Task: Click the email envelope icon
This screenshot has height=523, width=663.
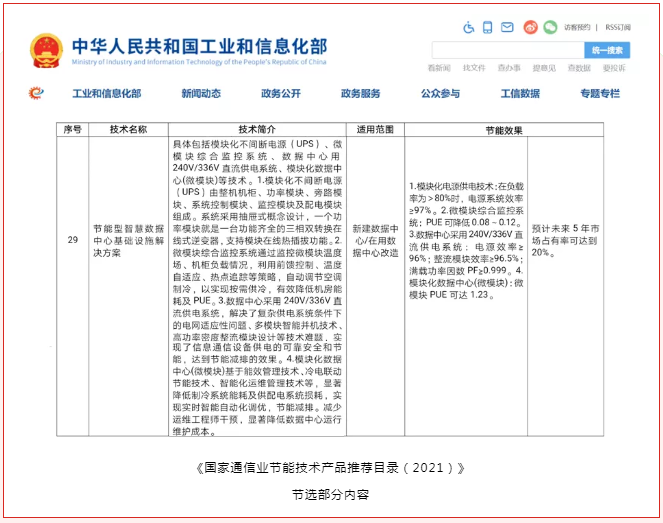Action: (507, 27)
